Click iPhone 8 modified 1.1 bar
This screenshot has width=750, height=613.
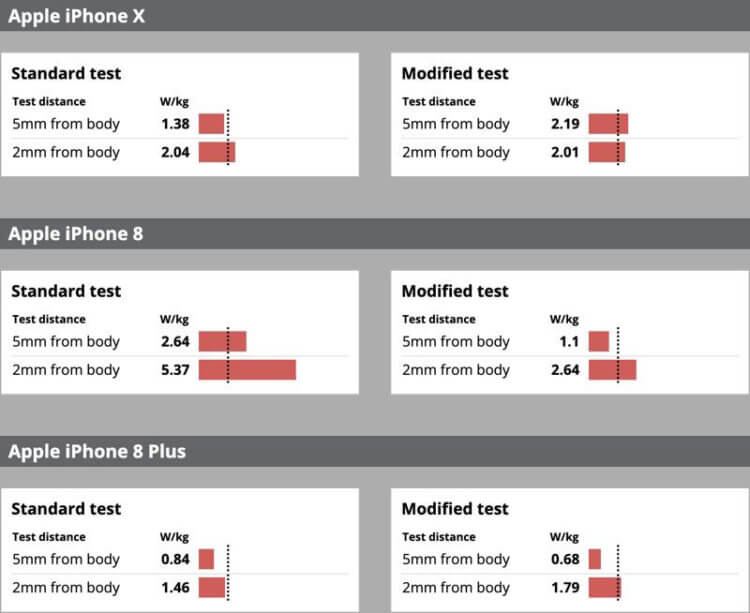(x=599, y=341)
